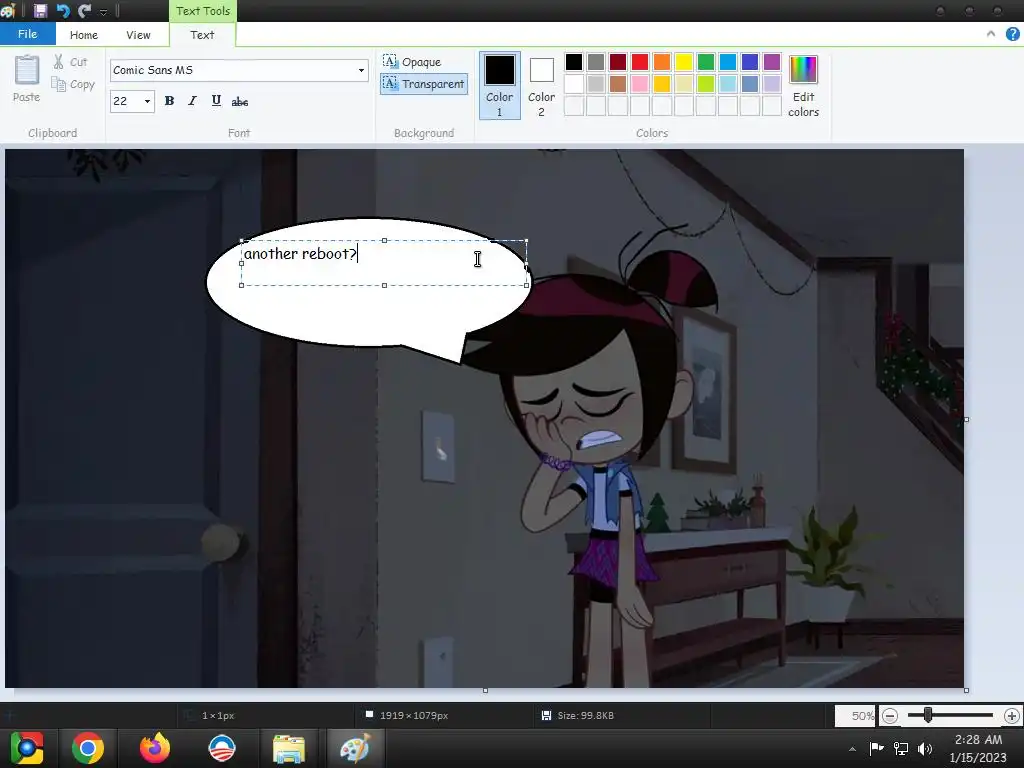Click the Redo arrow icon
This screenshot has height=768, width=1024.
tap(85, 10)
